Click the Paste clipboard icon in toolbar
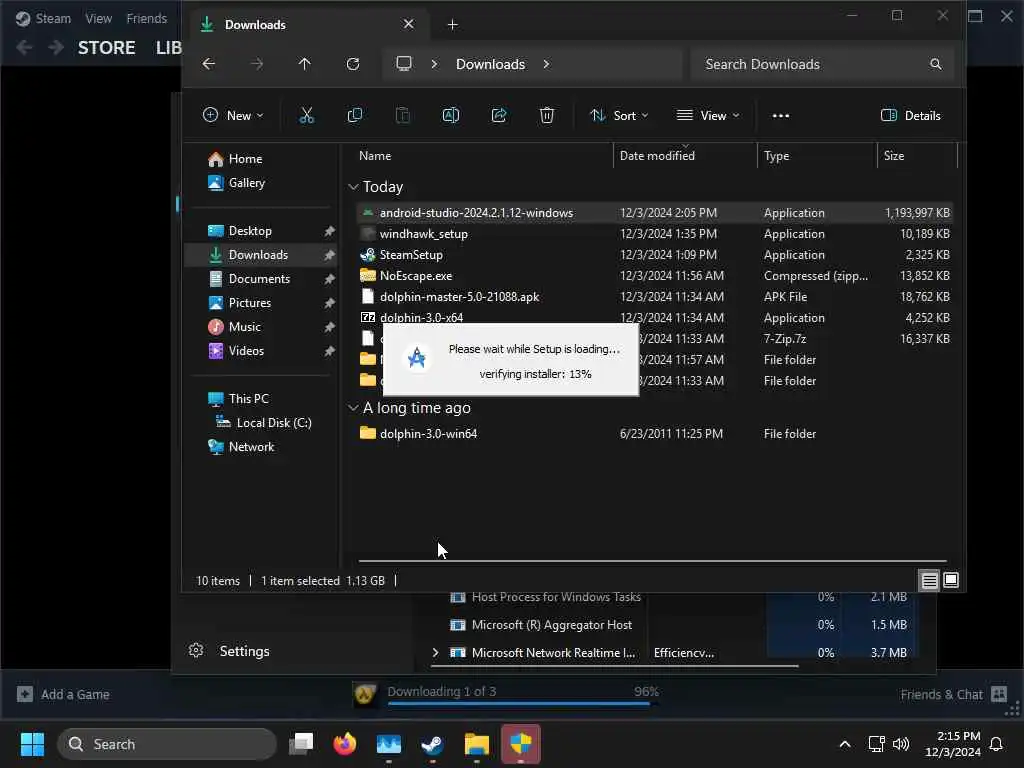The height and width of the screenshot is (768, 1024). 403,116
